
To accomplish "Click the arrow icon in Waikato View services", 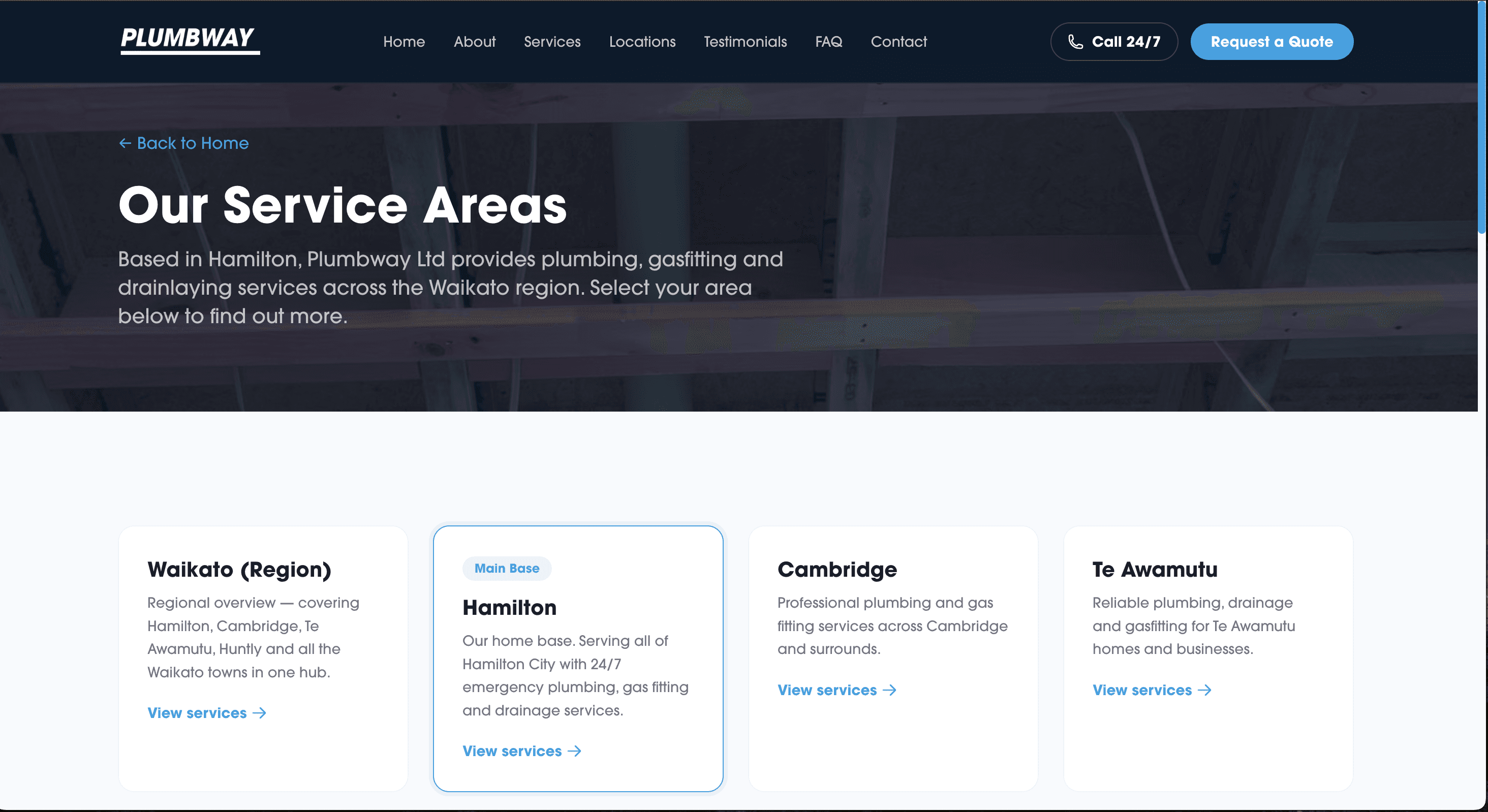I will click(259, 713).
